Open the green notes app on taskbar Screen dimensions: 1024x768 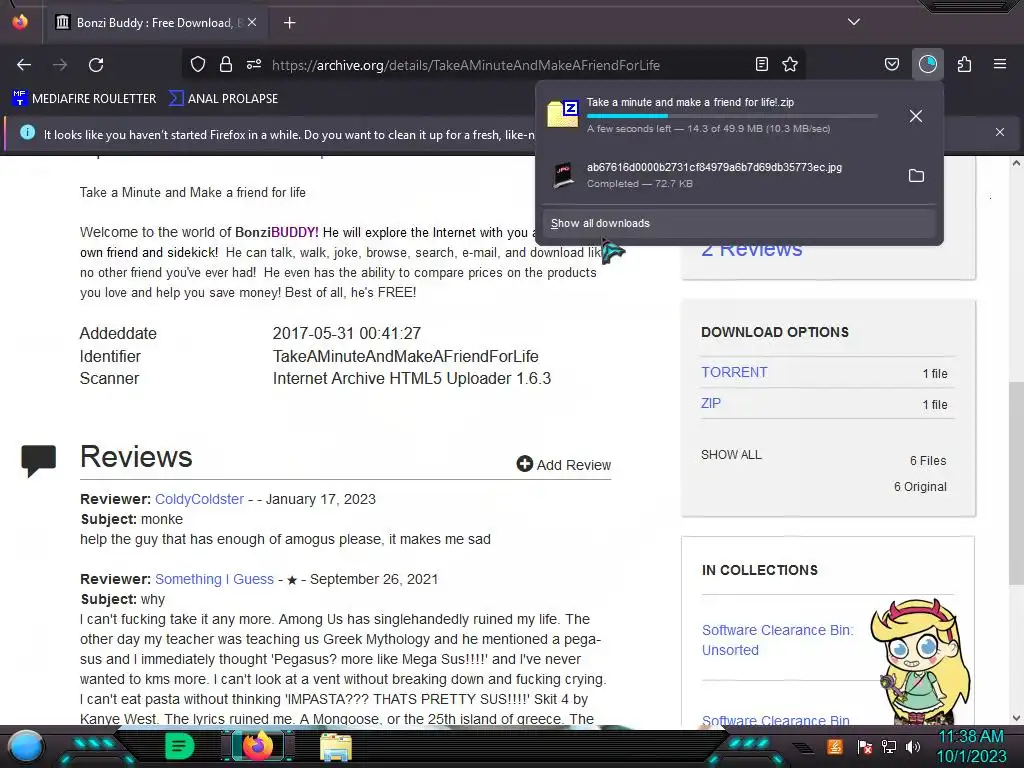pyautogui.click(x=180, y=746)
